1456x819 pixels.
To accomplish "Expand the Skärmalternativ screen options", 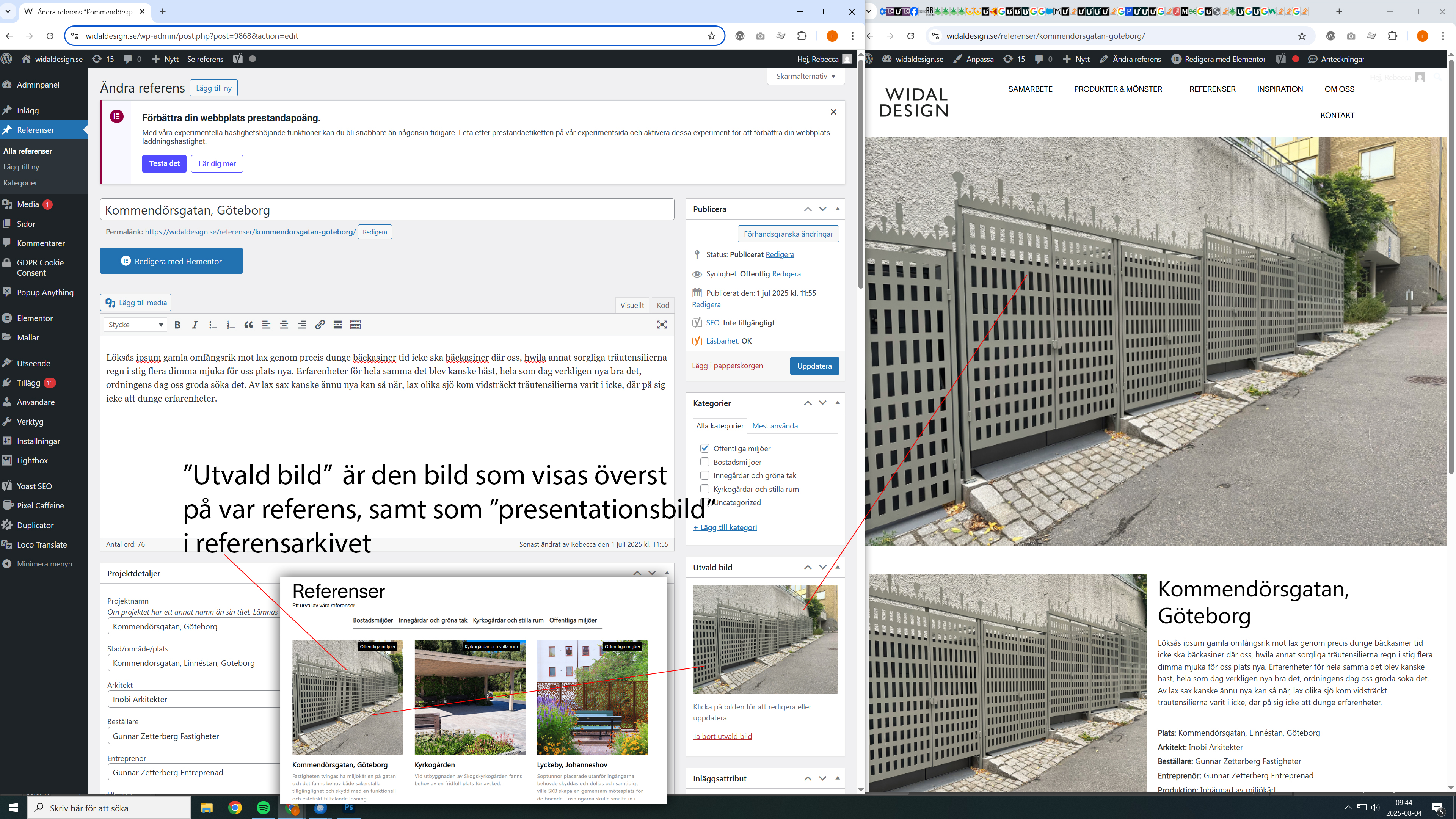I will click(805, 76).
